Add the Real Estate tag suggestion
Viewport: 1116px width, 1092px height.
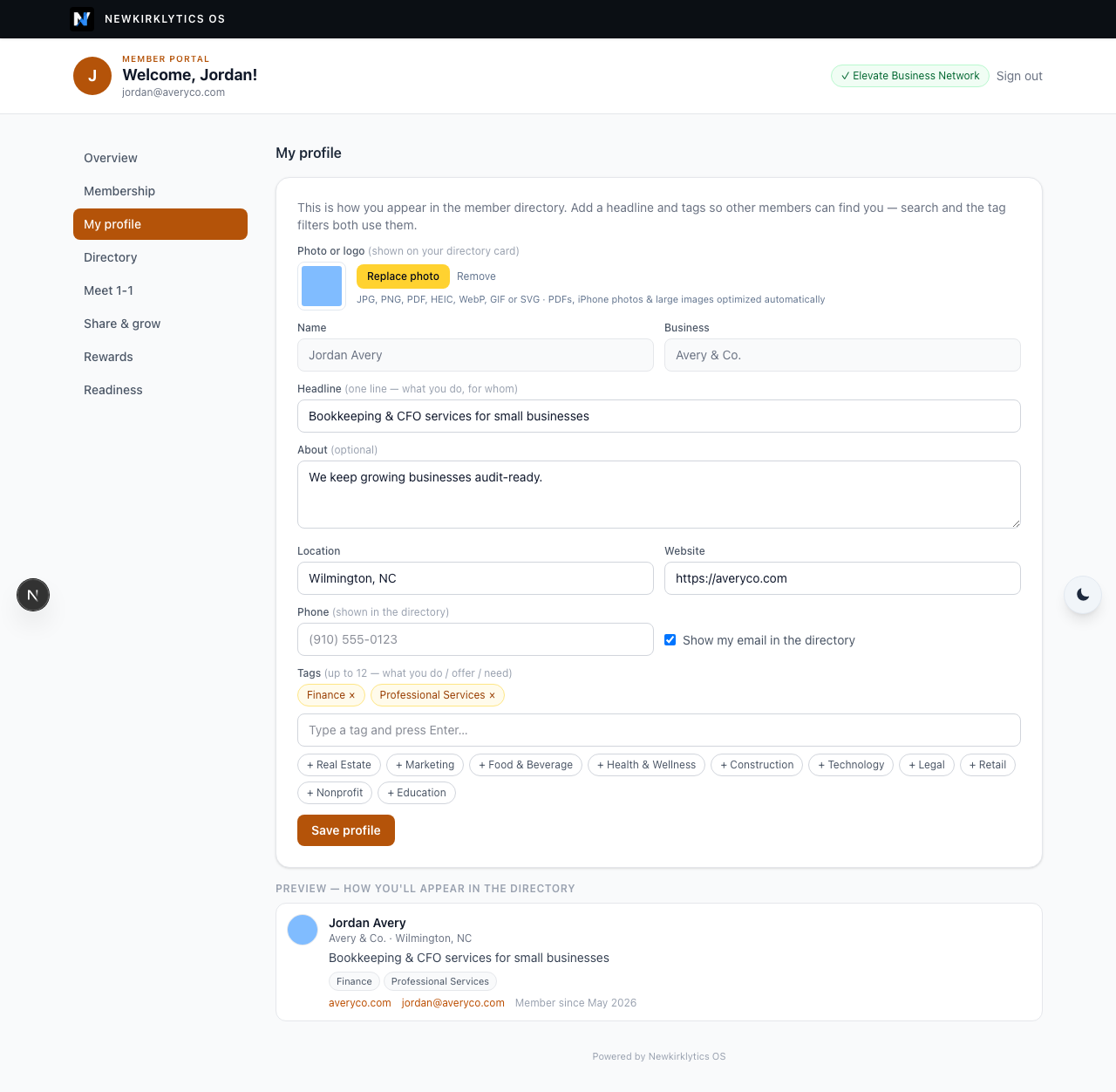[x=339, y=765]
